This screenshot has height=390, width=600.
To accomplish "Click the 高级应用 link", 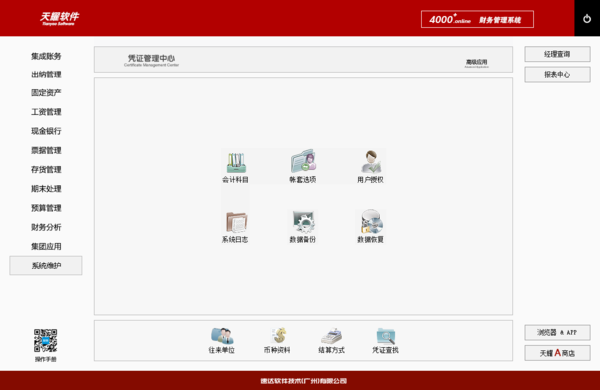I will [476, 63].
